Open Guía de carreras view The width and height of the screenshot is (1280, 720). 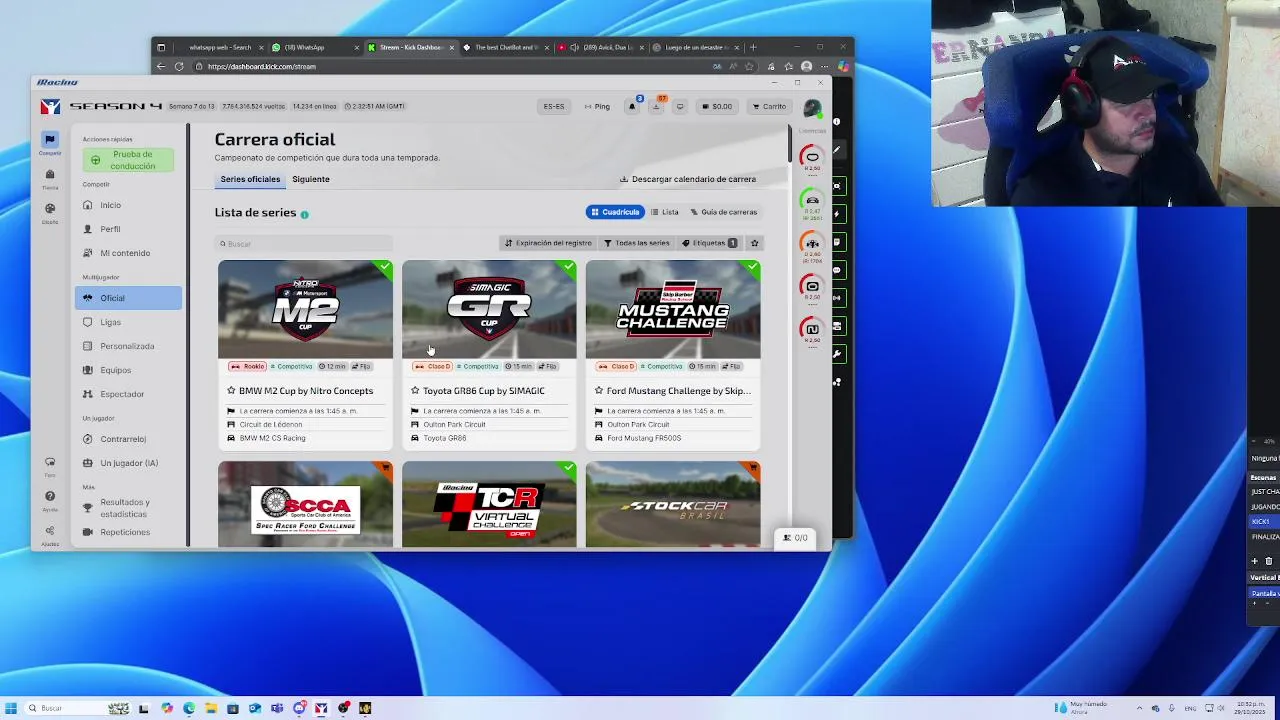pos(724,212)
